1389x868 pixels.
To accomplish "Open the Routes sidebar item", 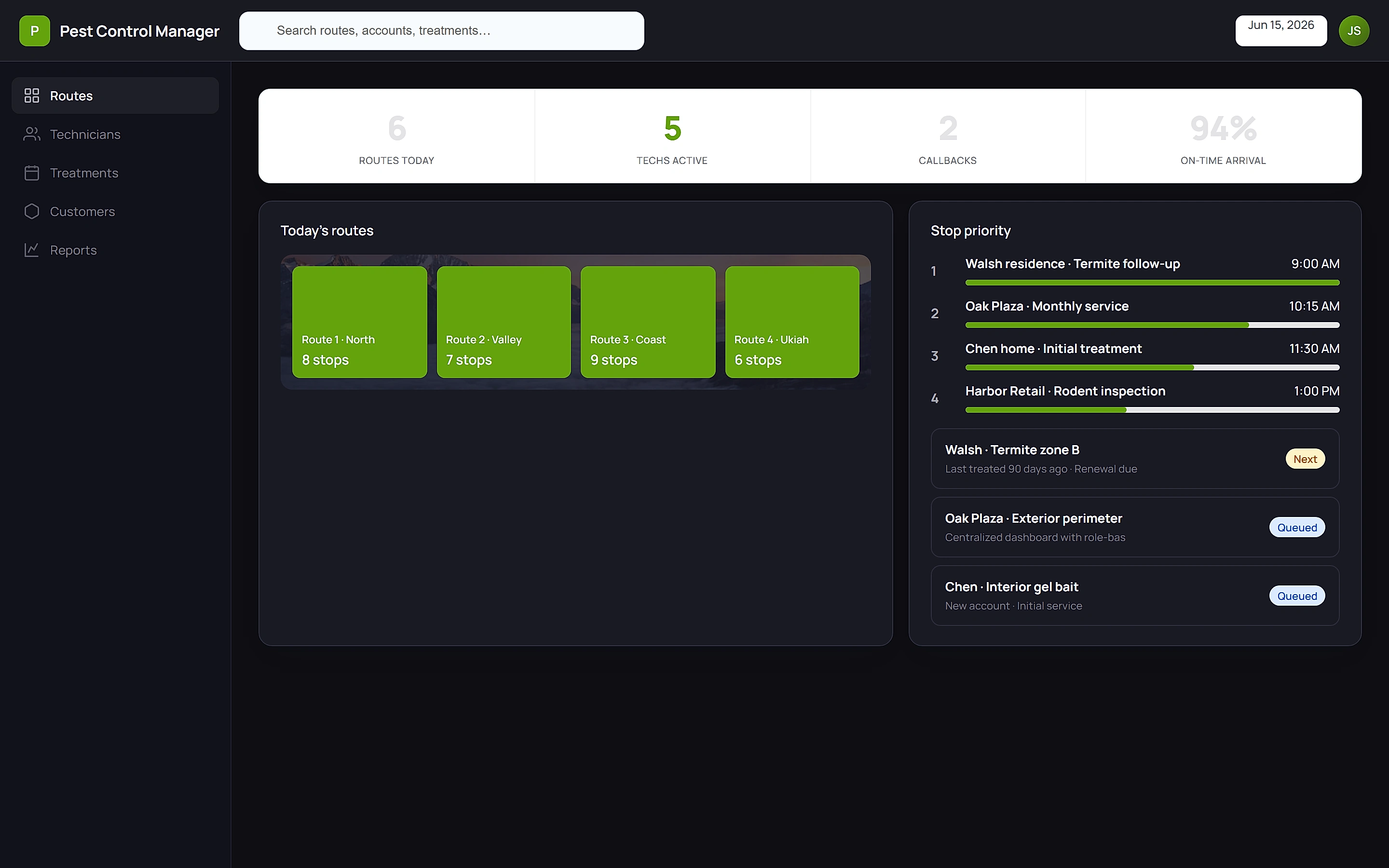I will (115, 96).
